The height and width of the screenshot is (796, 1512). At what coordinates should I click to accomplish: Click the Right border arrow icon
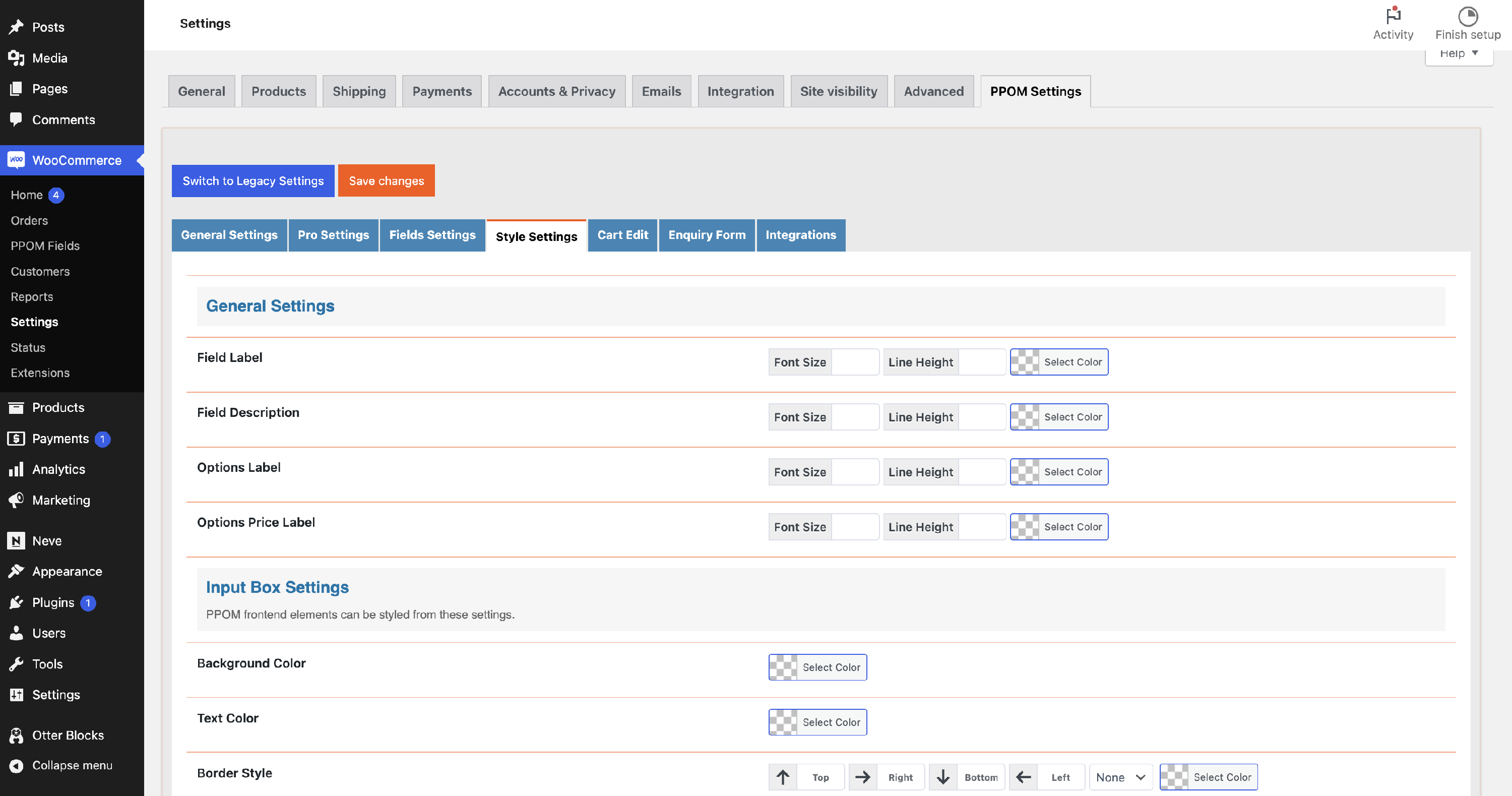click(863, 777)
